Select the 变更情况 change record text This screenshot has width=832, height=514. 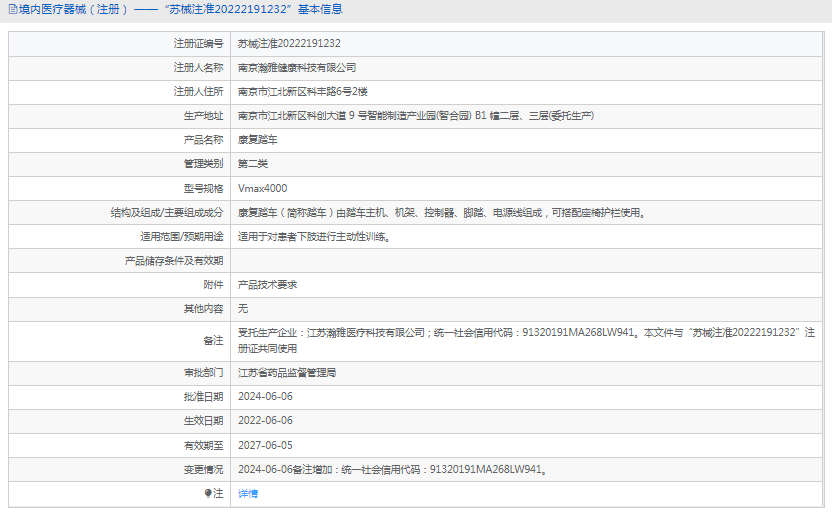tap(393, 469)
